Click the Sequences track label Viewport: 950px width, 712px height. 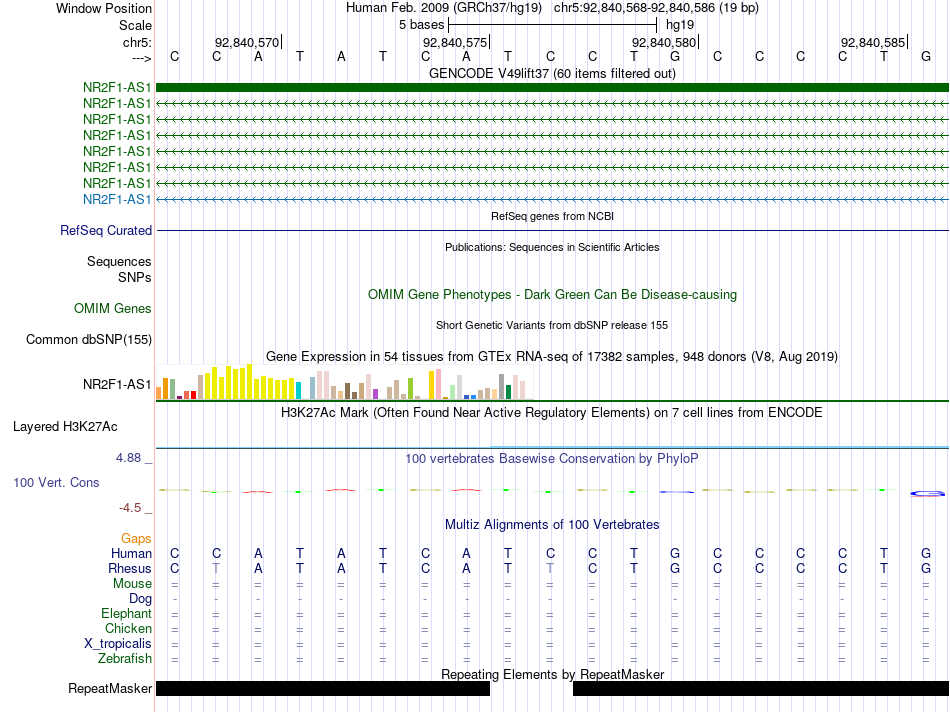coord(119,261)
